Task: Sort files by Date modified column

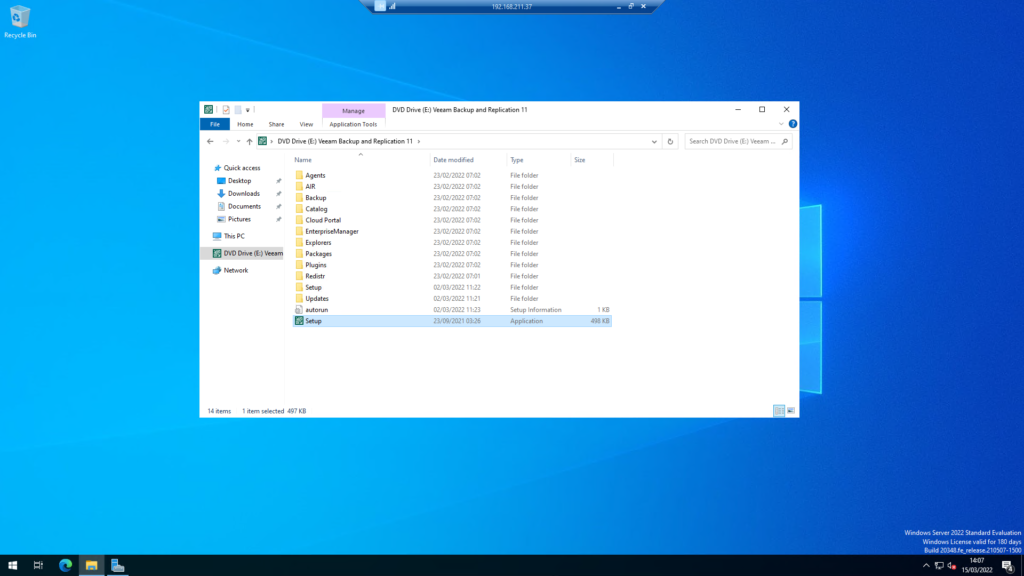Action: coord(453,160)
